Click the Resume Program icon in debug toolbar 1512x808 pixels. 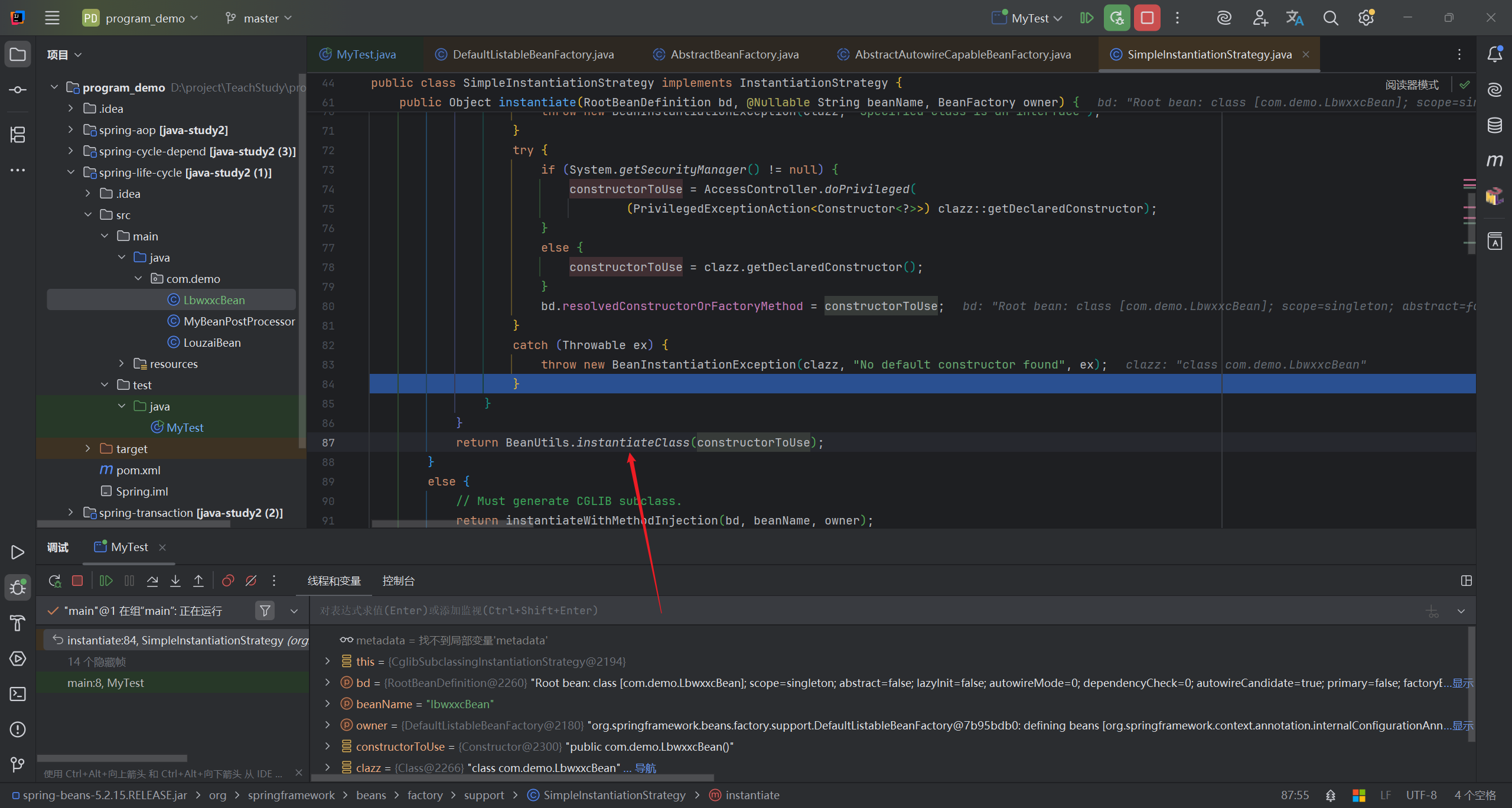tap(106, 581)
